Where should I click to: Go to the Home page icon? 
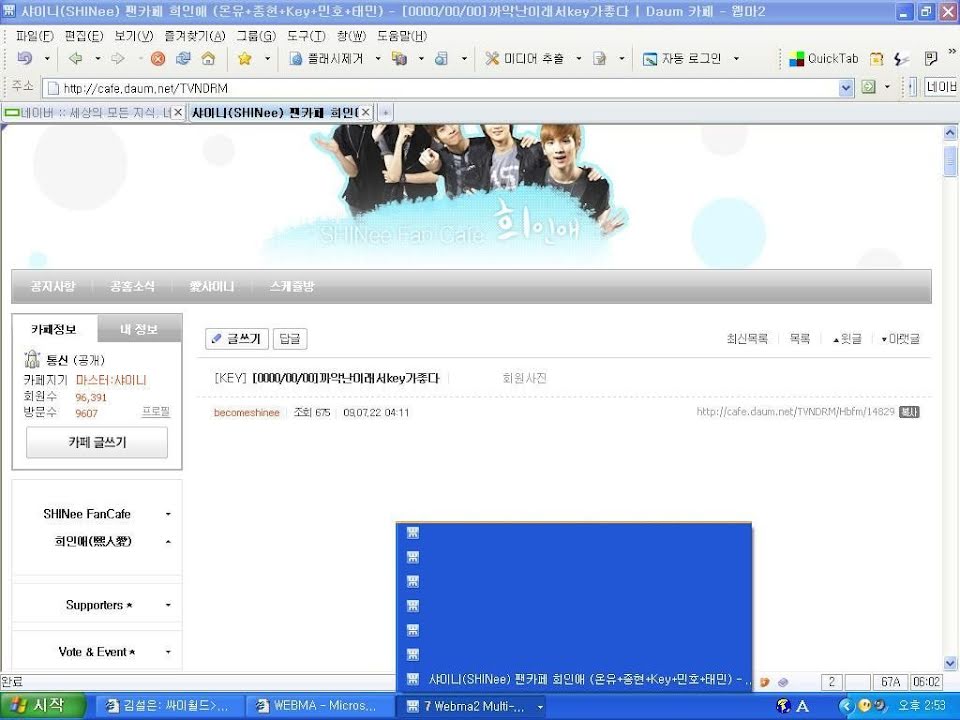pyautogui.click(x=208, y=58)
